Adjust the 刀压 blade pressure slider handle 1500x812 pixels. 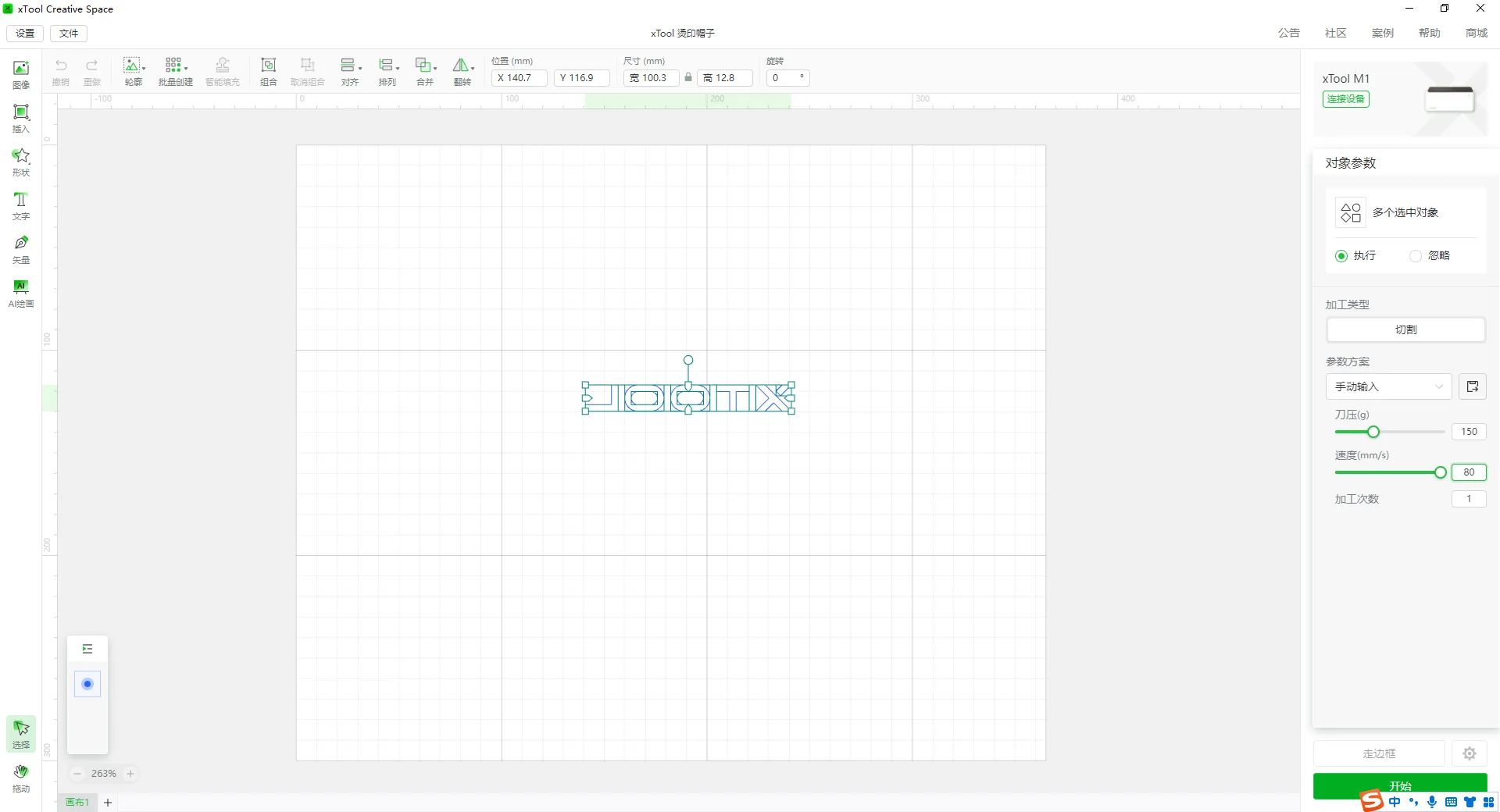coord(1373,432)
